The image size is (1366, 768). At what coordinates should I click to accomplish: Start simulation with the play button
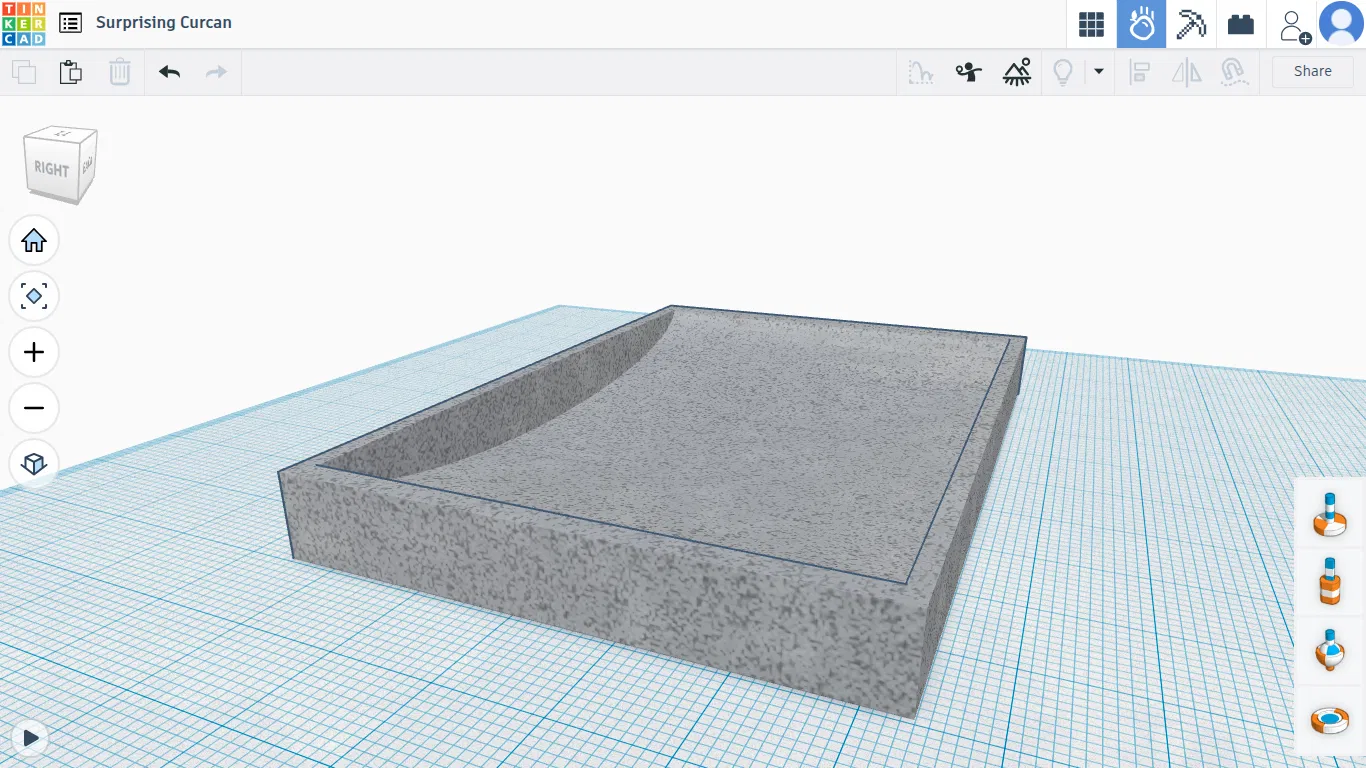pos(31,738)
